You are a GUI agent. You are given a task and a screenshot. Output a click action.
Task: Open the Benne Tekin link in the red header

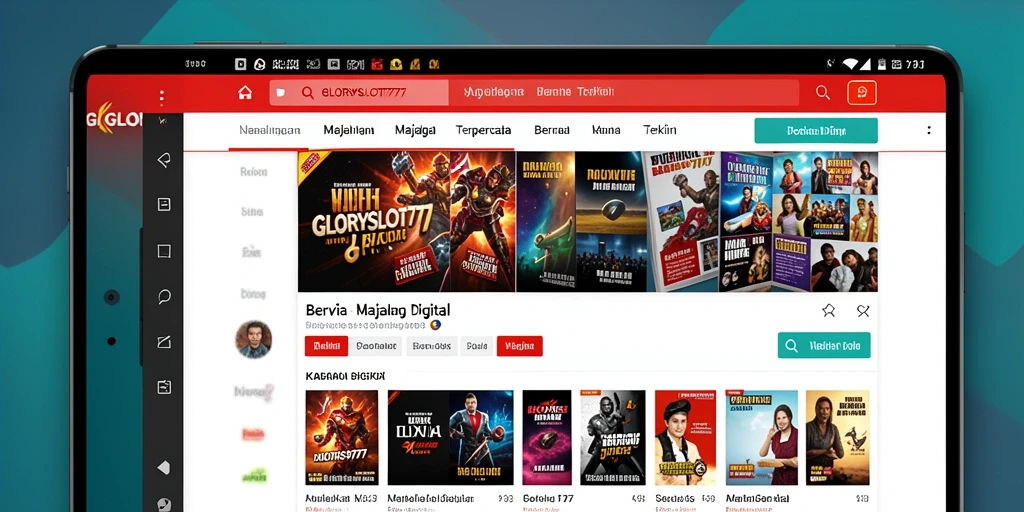pyautogui.click(x=575, y=93)
